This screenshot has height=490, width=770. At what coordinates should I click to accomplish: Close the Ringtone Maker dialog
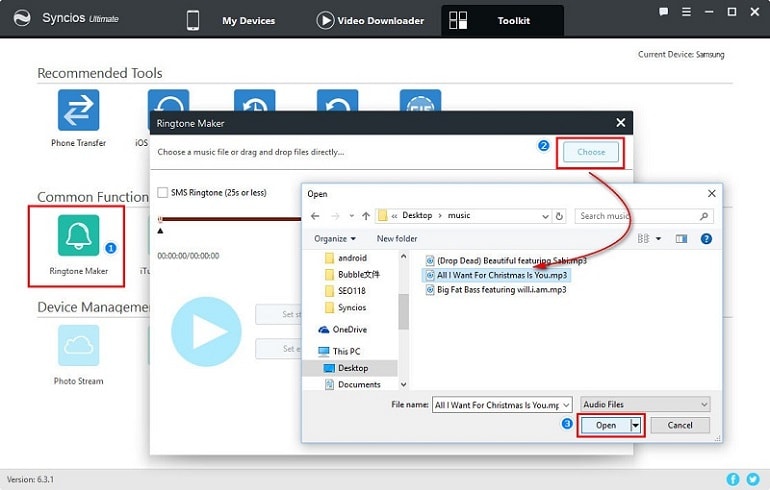[x=621, y=123]
